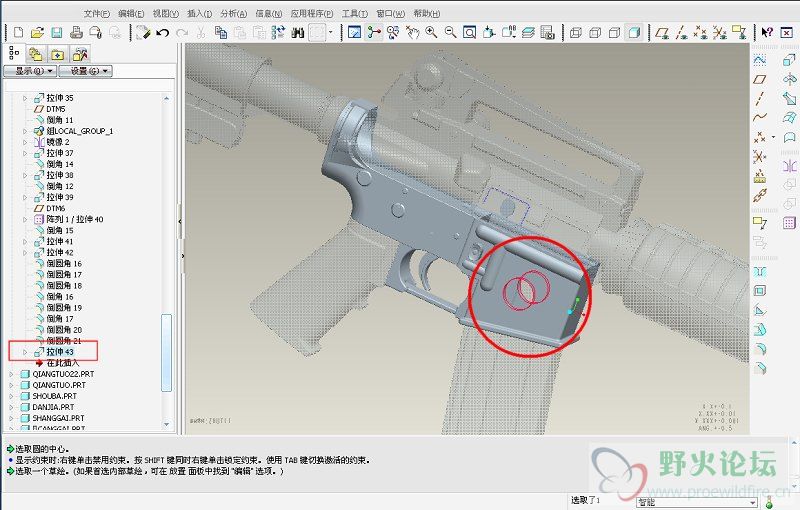Viewport: 800px width, 510px height.
Task: Open the 分析(A) menu
Action: click(234, 14)
